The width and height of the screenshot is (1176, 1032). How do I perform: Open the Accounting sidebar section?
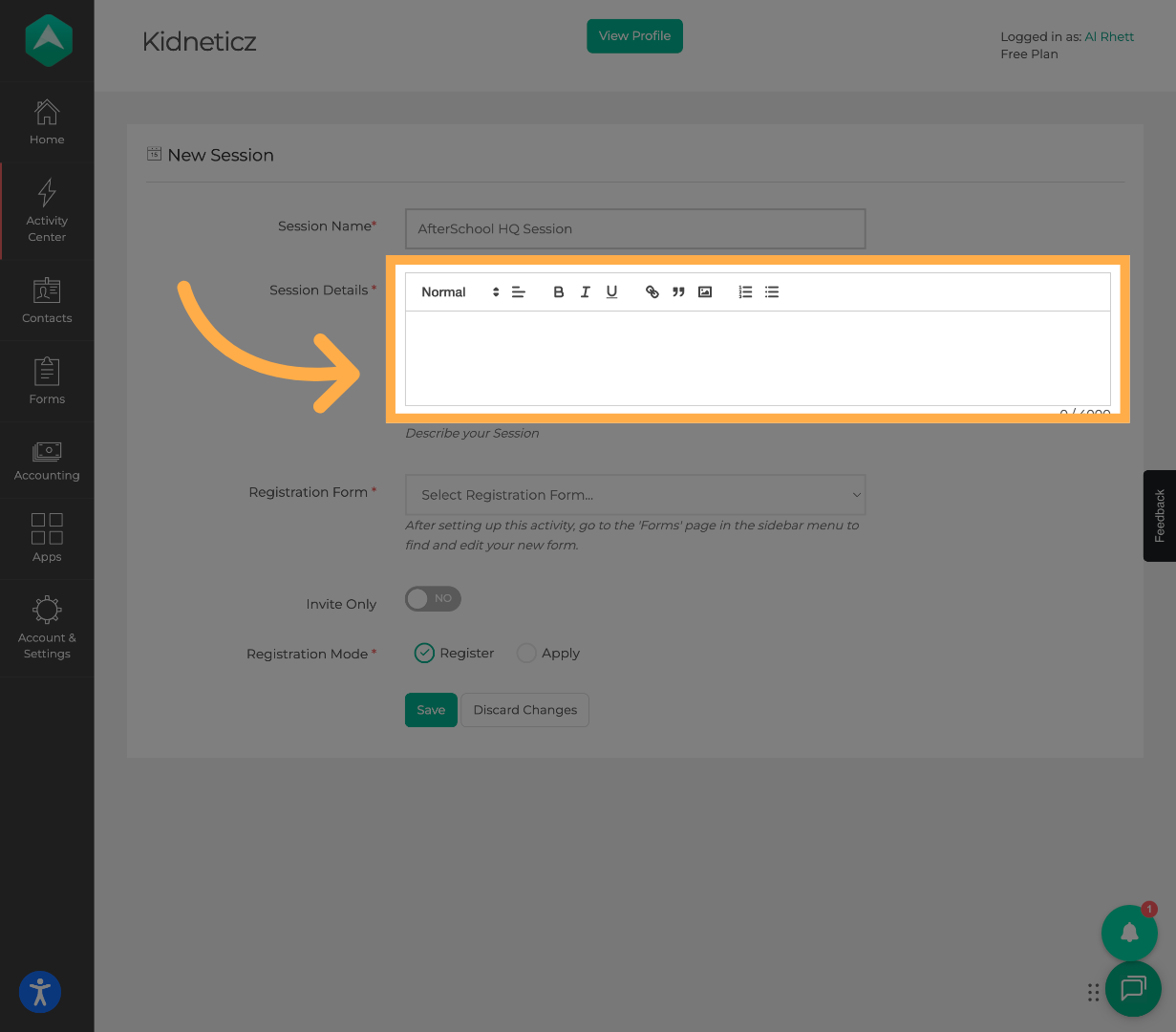47,461
